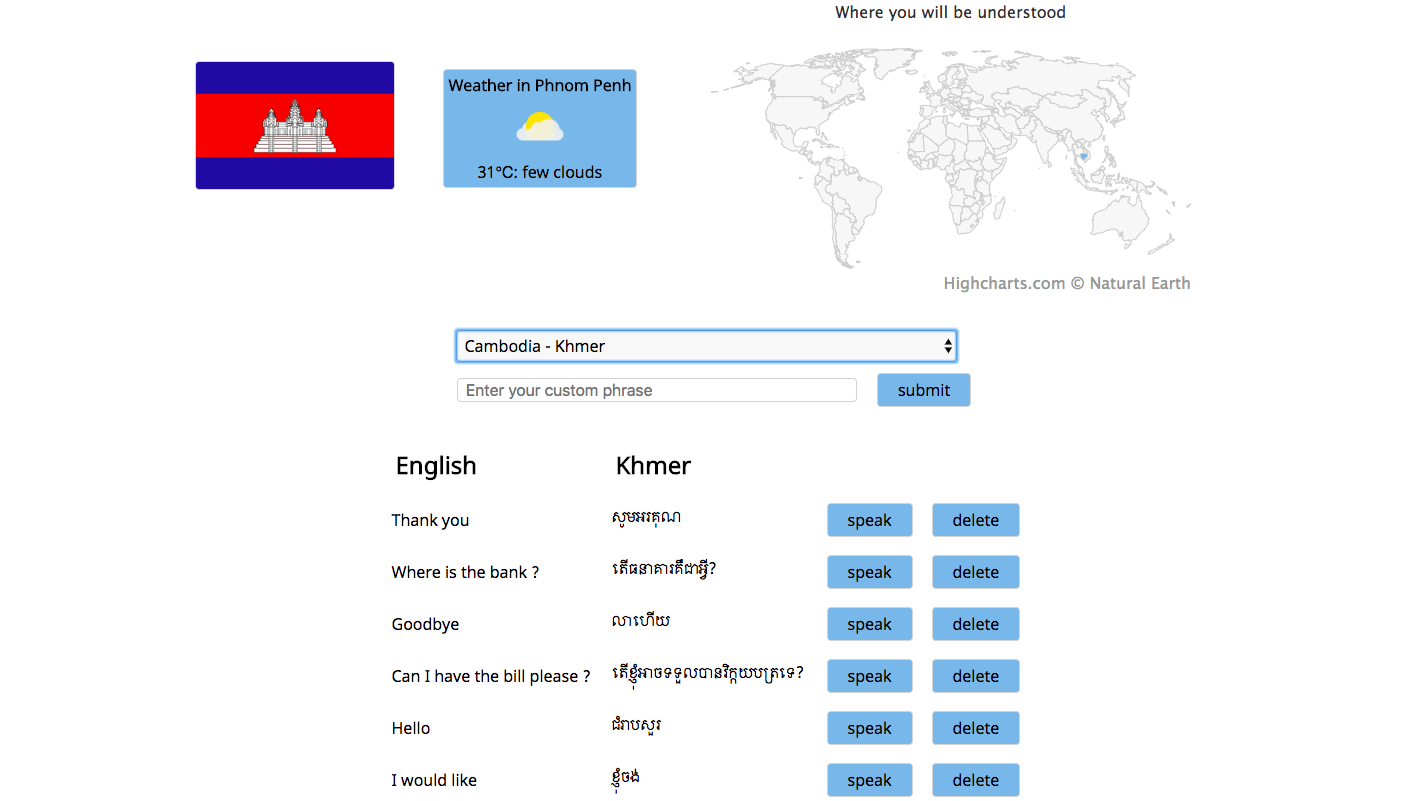Click the custom phrase input field
The width and height of the screenshot is (1407, 801).
coord(656,390)
